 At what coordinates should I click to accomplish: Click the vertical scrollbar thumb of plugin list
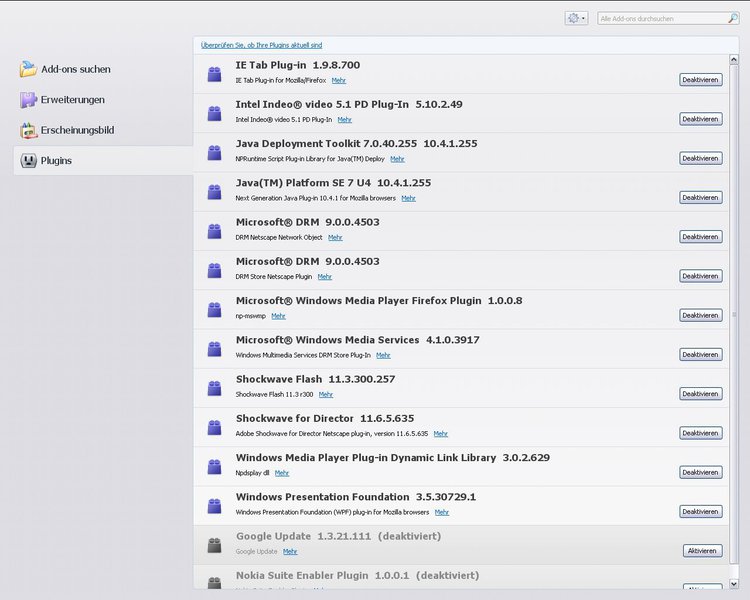click(x=734, y=314)
